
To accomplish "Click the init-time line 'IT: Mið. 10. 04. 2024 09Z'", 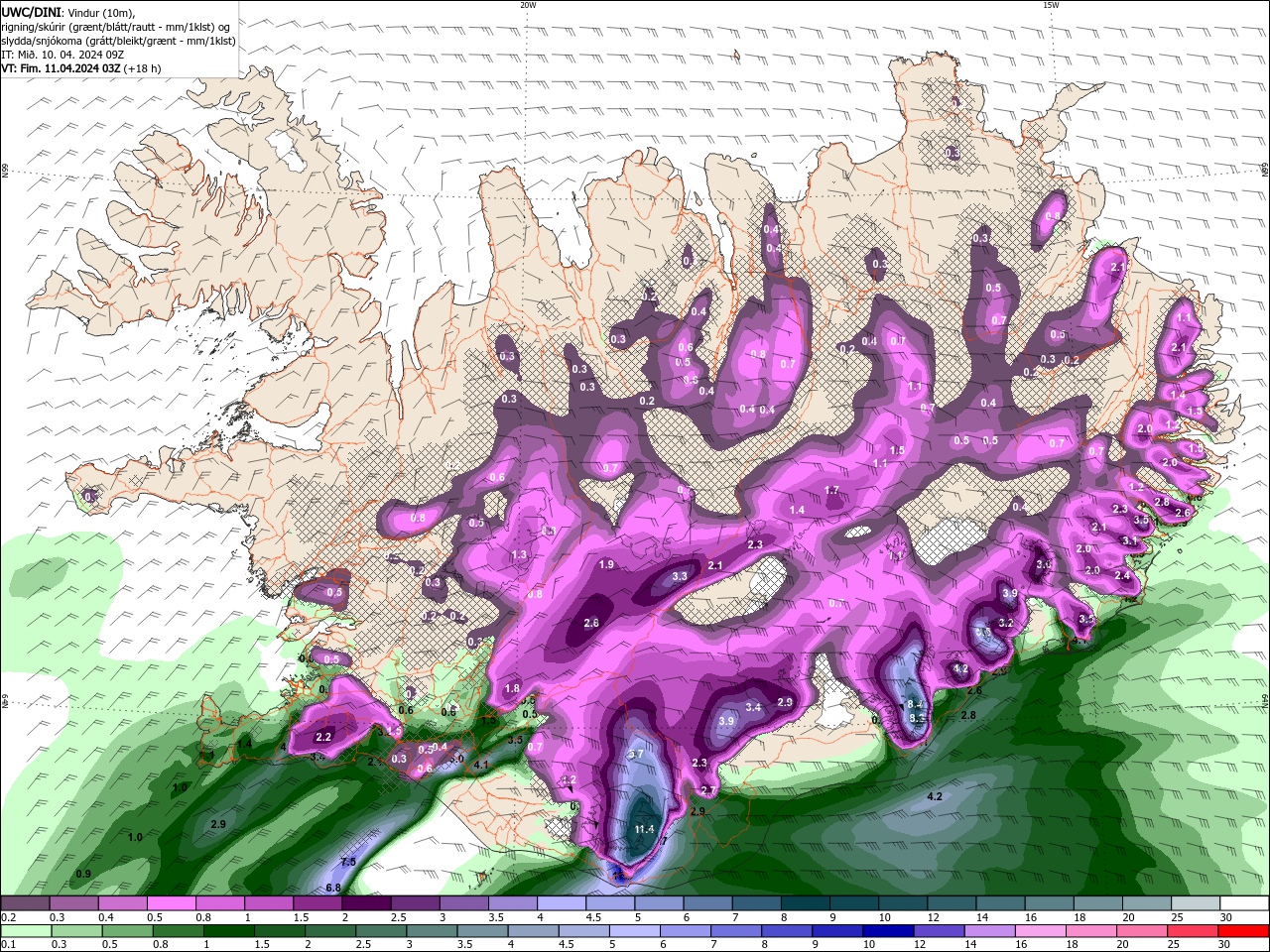I will coord(63,55).
